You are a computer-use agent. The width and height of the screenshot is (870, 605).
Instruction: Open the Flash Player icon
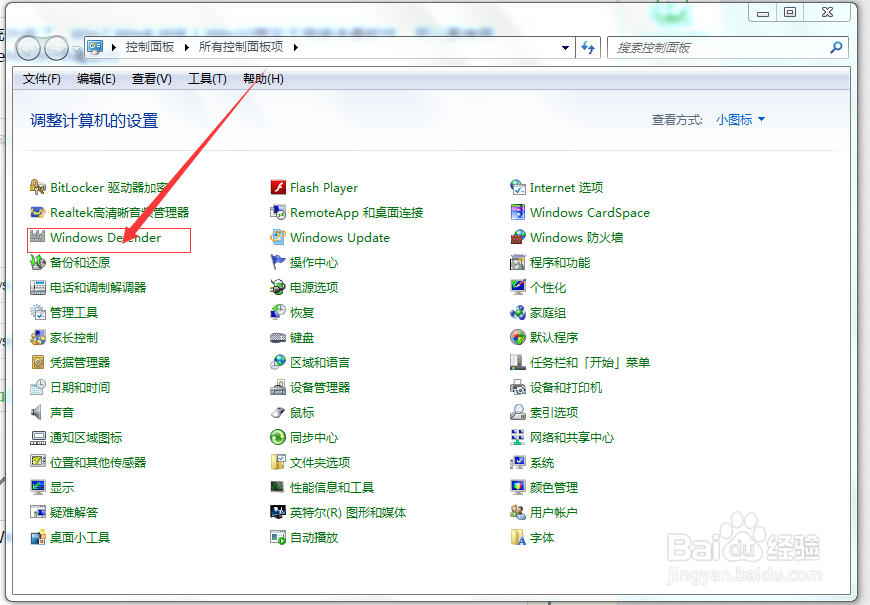278,188
